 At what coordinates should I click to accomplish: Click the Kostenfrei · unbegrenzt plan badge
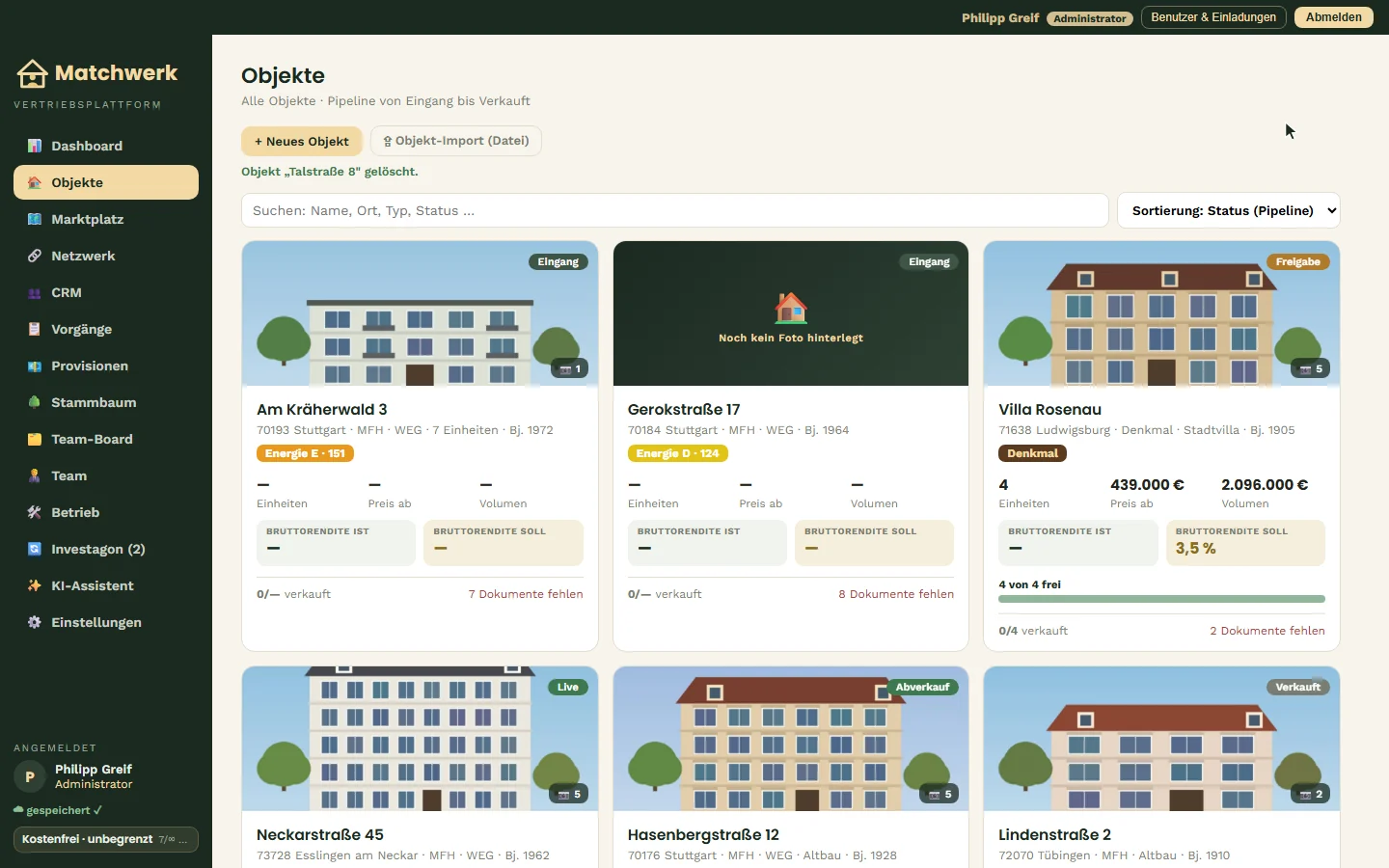[106, 839]
